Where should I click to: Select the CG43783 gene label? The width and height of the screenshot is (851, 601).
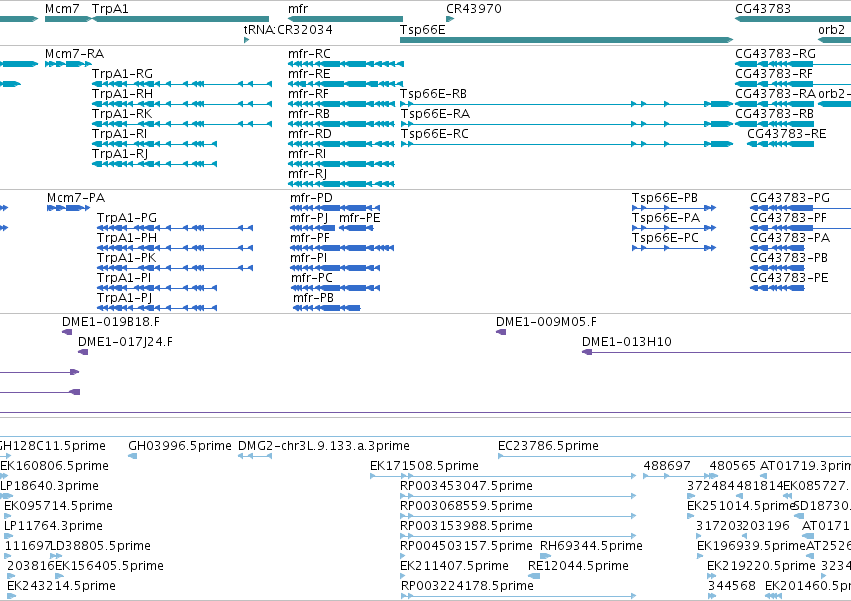(763, 9)
